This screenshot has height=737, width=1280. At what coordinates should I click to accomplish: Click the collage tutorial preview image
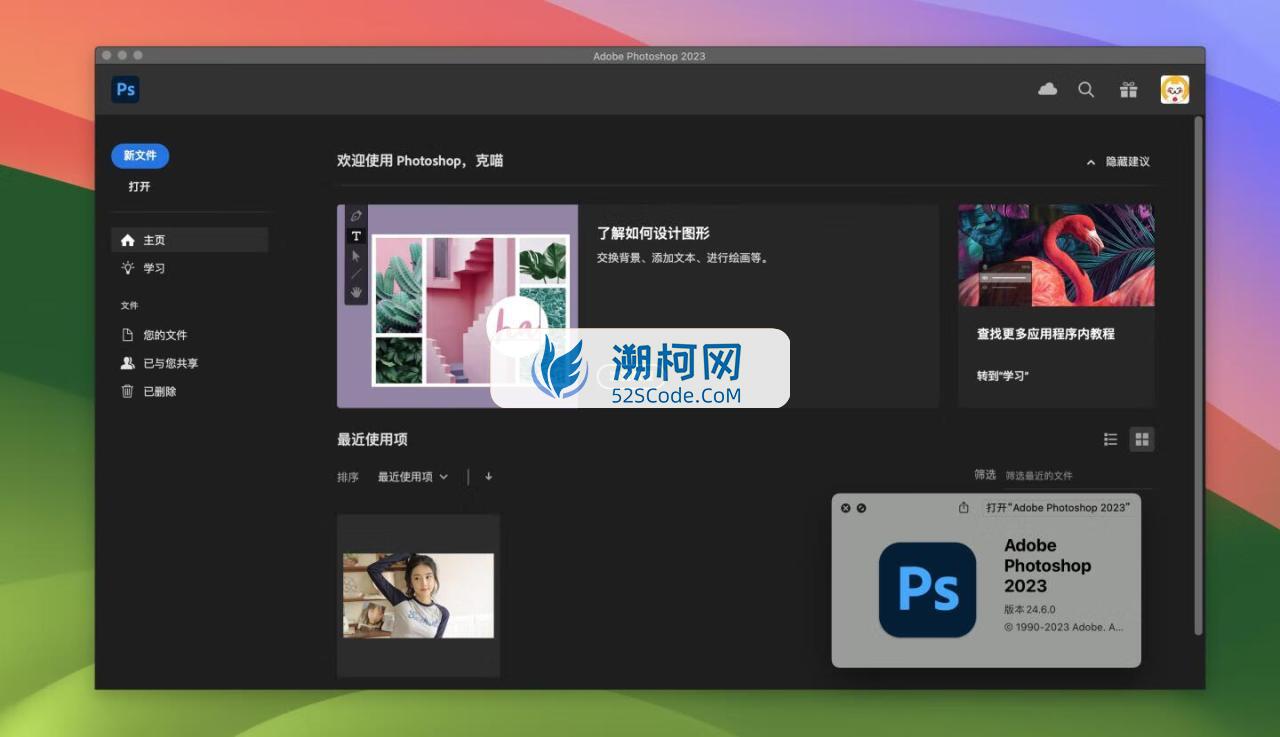coord(458,306)
